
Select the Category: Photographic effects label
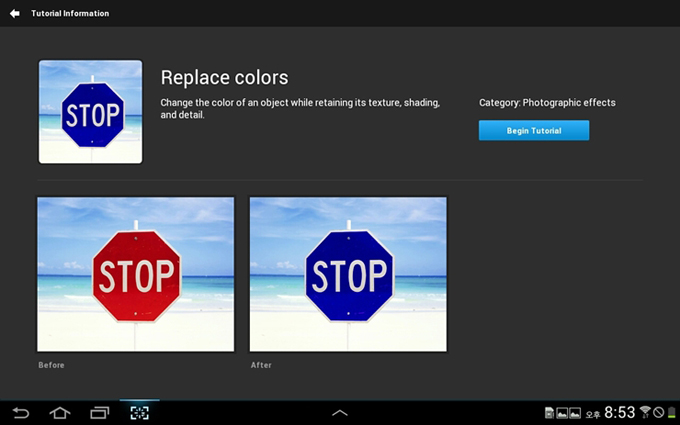[547, 103]
